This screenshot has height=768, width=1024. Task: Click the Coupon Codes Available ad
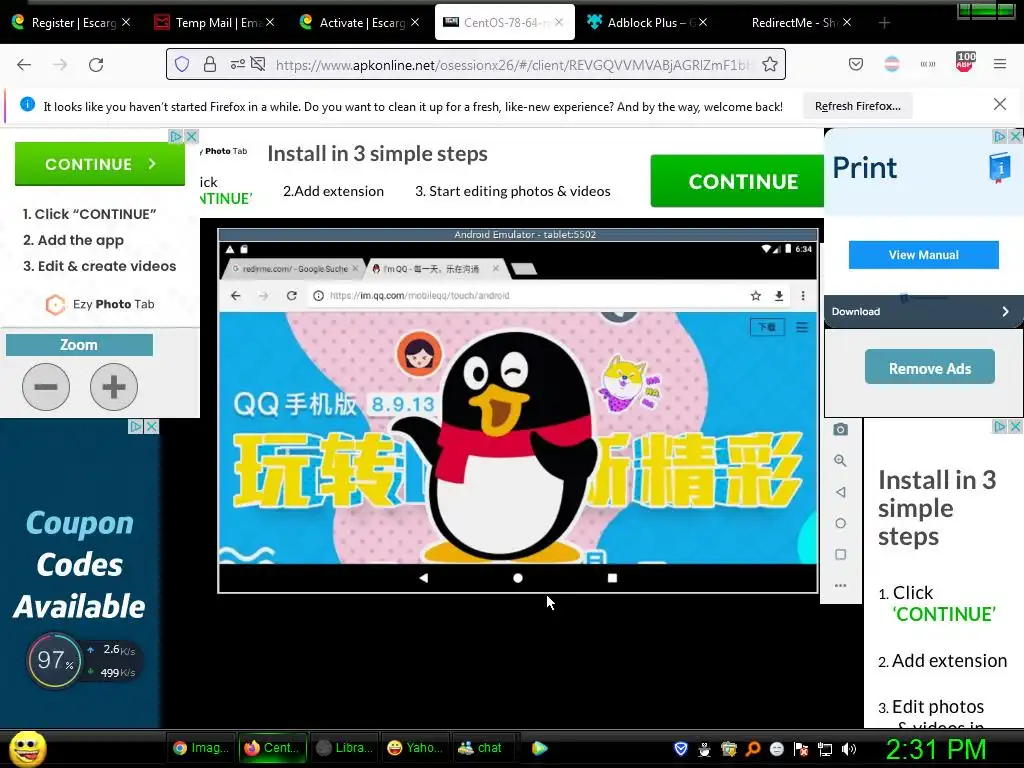pyautogui.click(x=80, y=564)
